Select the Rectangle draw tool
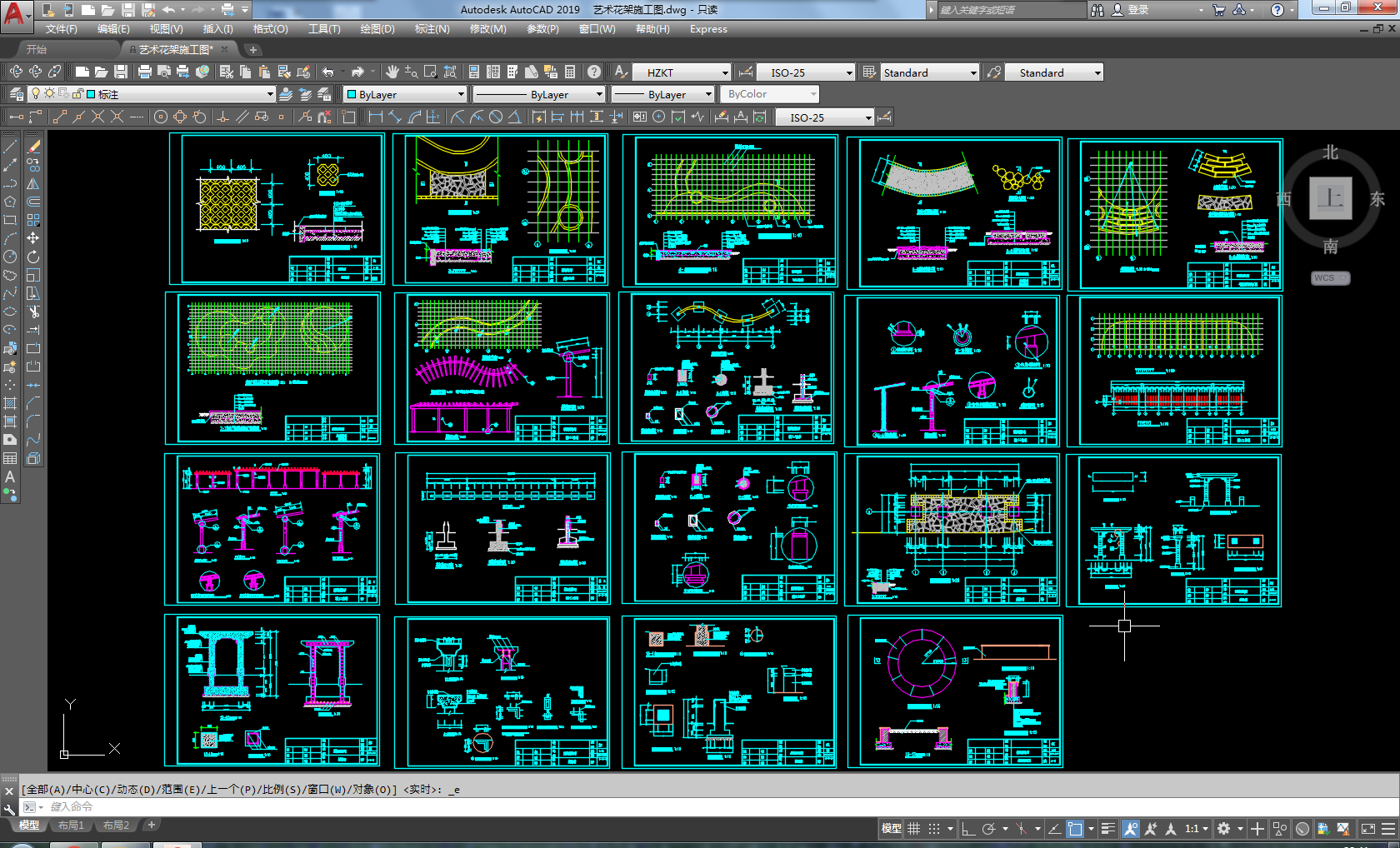The height and width of the screenshot is (848, 1400). pyautogui.click(x=10, y=220)
